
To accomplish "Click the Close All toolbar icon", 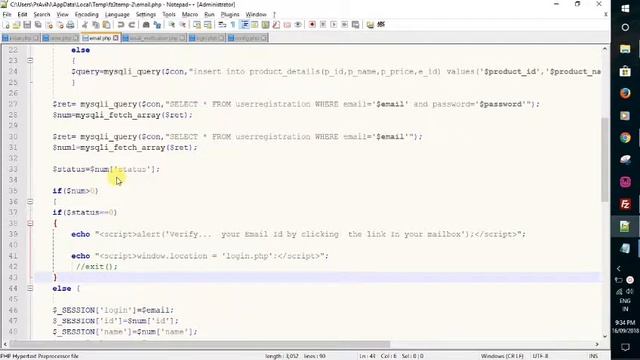I will point(60,25).
